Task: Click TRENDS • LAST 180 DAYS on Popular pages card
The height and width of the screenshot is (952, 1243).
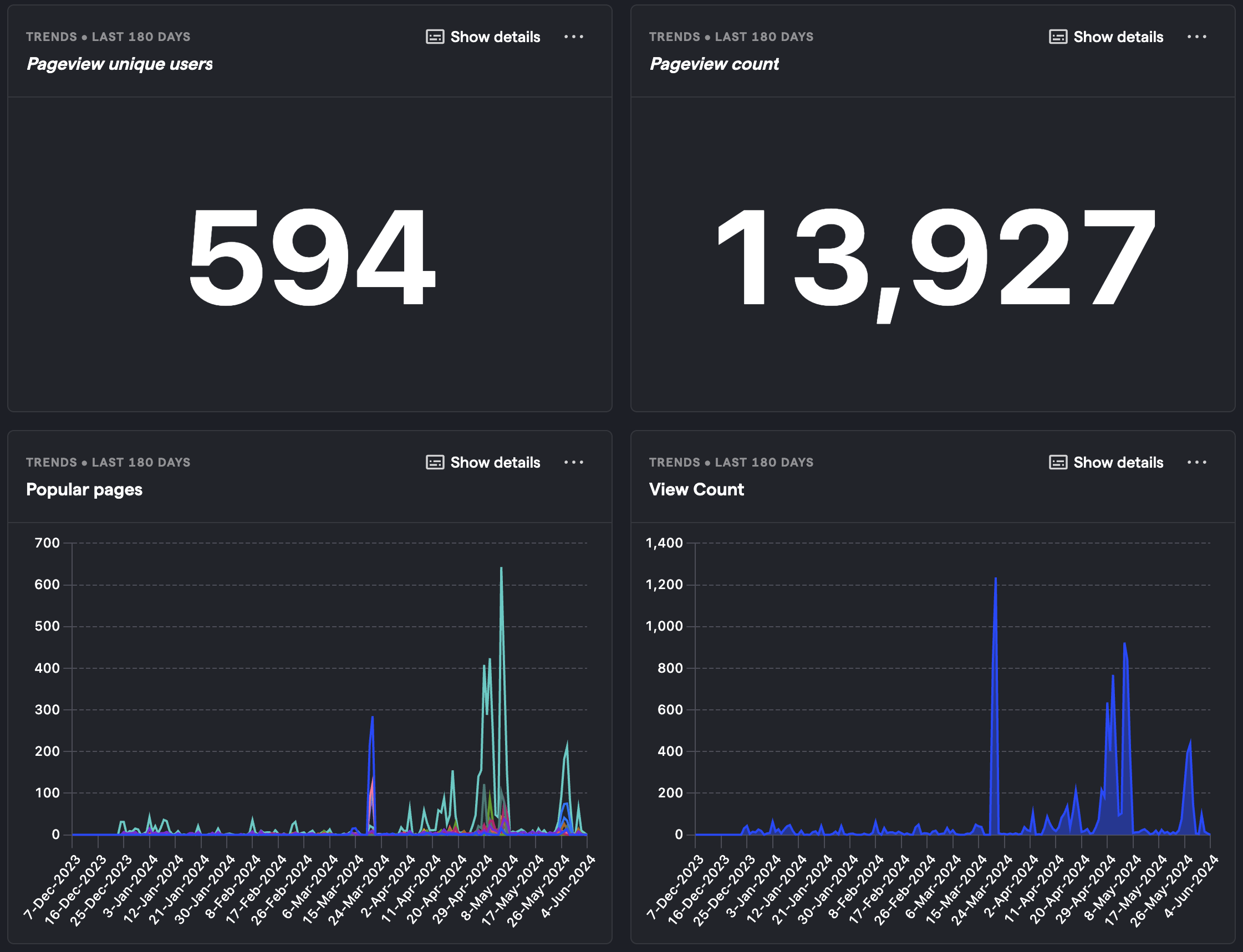Action: tap(108, 462)
